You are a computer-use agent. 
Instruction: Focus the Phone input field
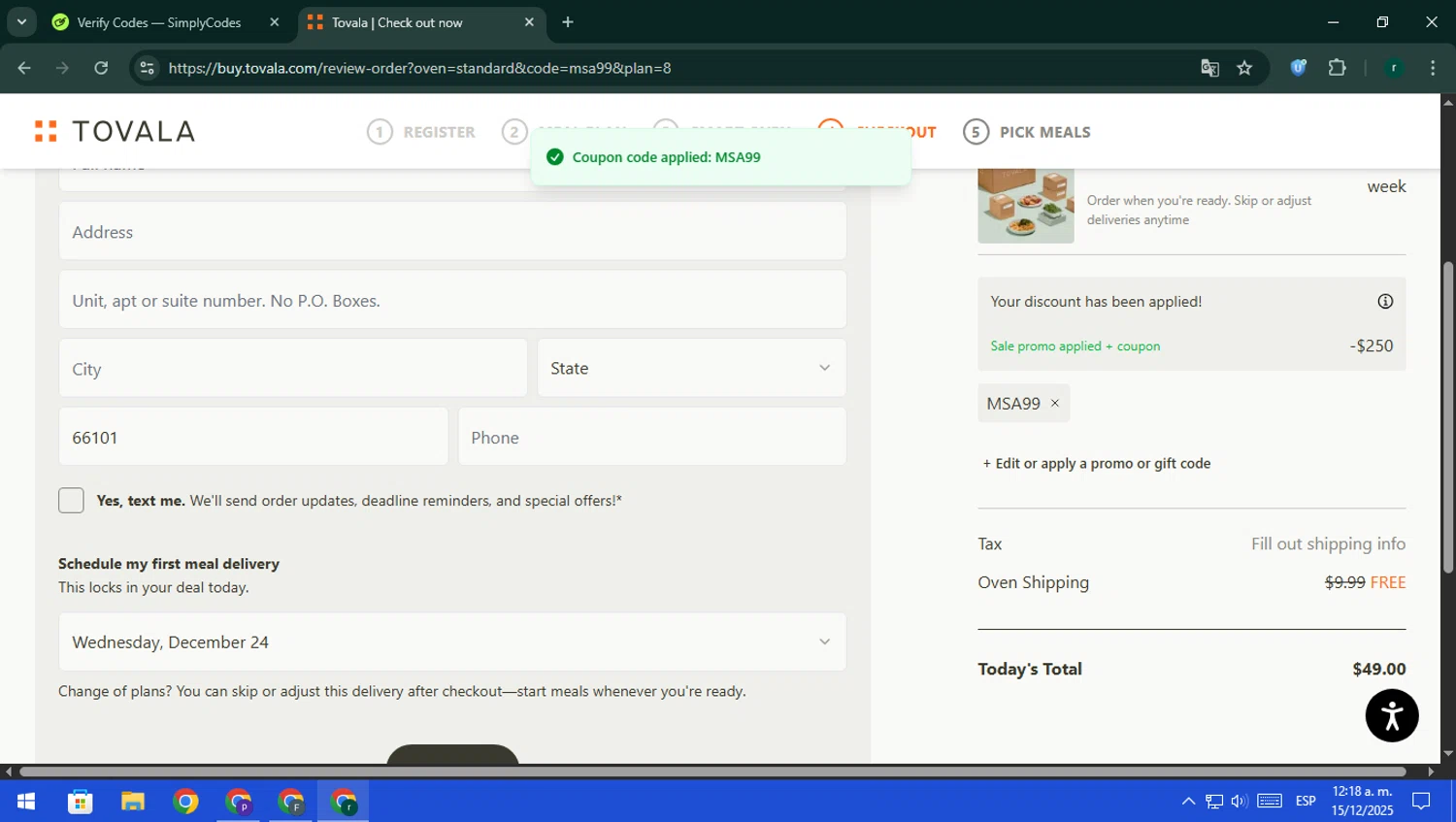652,438
